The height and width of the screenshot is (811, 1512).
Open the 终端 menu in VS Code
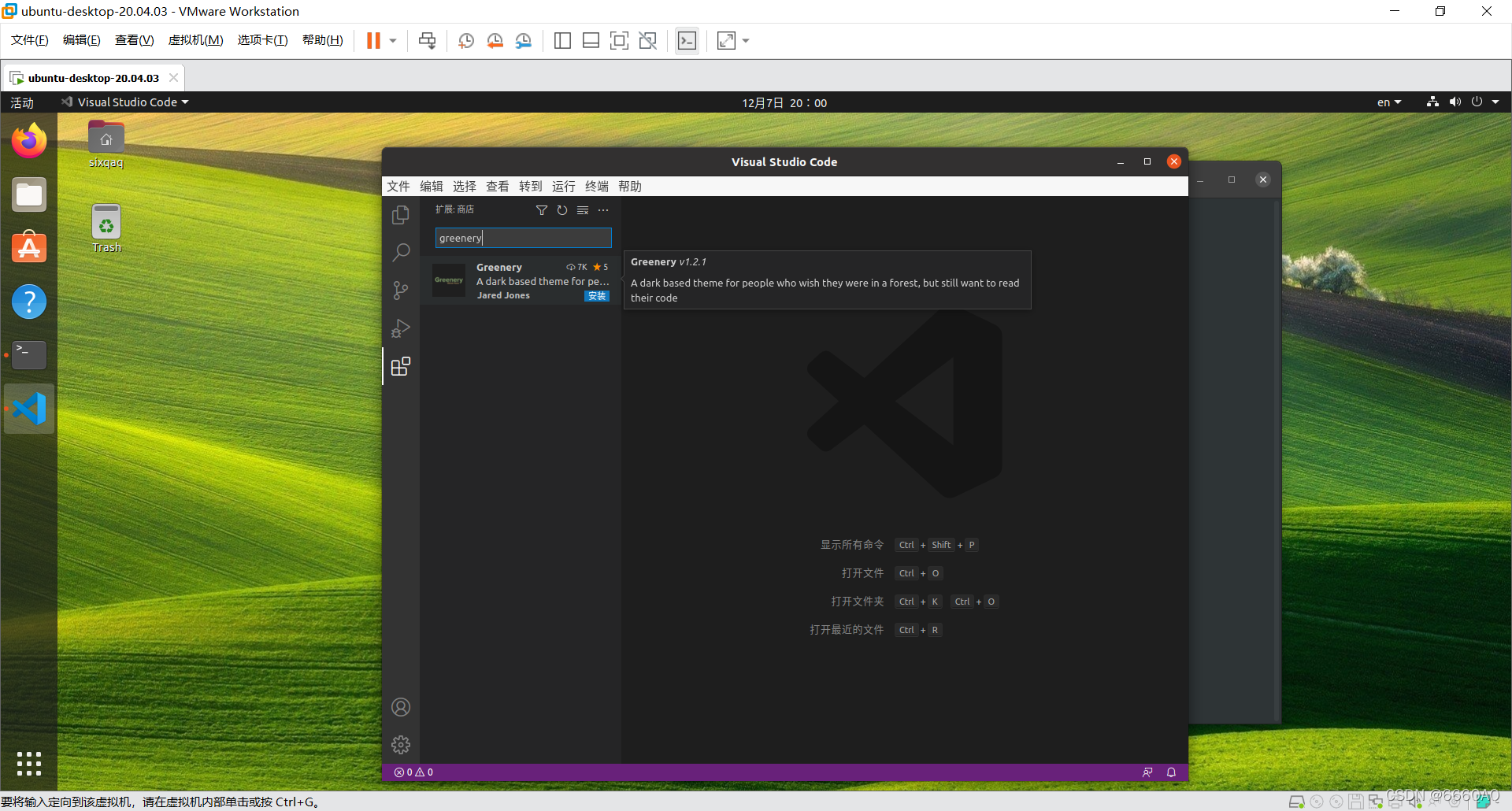pyautogui.click(x=597, y=187)
